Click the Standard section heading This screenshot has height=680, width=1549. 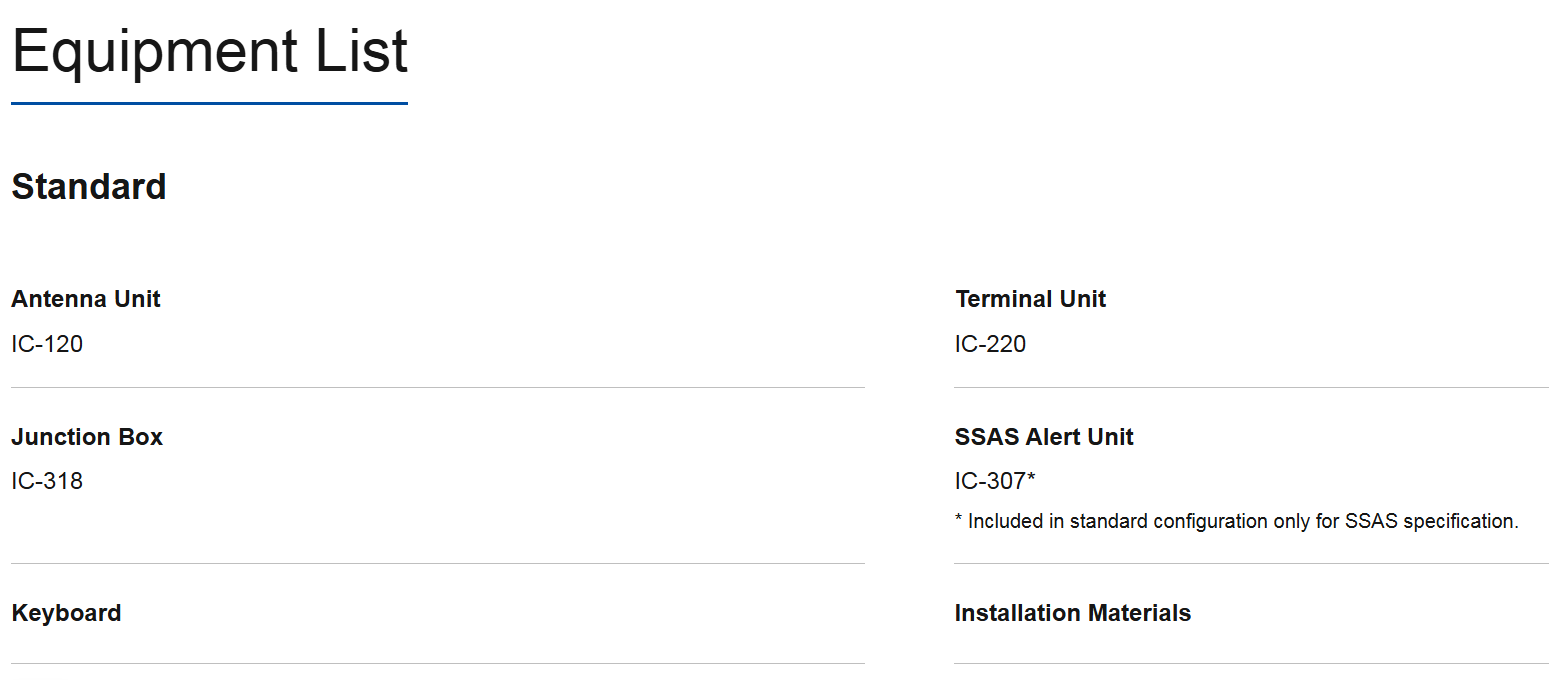click(x=89, y=187)
